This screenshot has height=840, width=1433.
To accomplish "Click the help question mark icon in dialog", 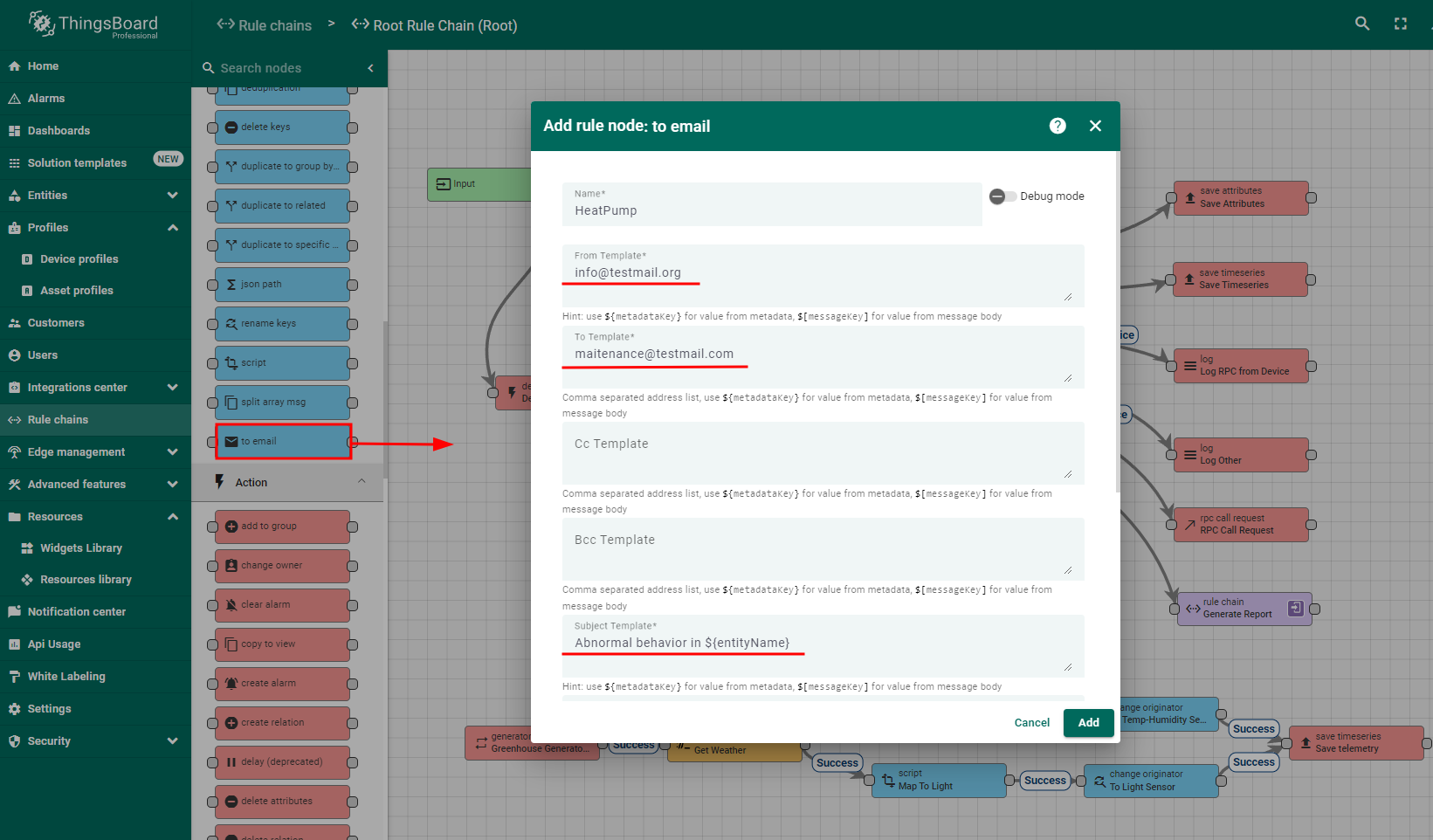I will point(1058,126).
